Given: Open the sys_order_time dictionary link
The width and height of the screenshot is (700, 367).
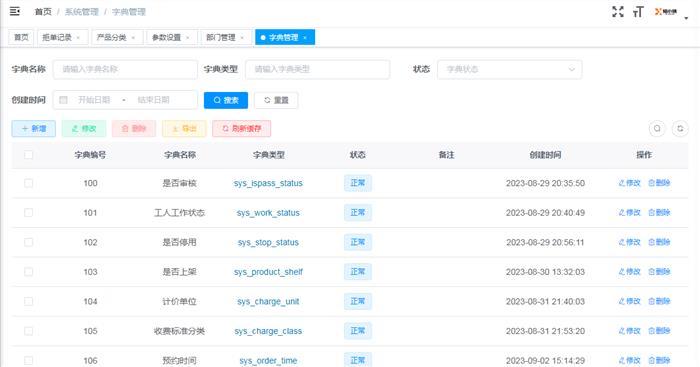Looking at the screenshot, I should 268,360.
